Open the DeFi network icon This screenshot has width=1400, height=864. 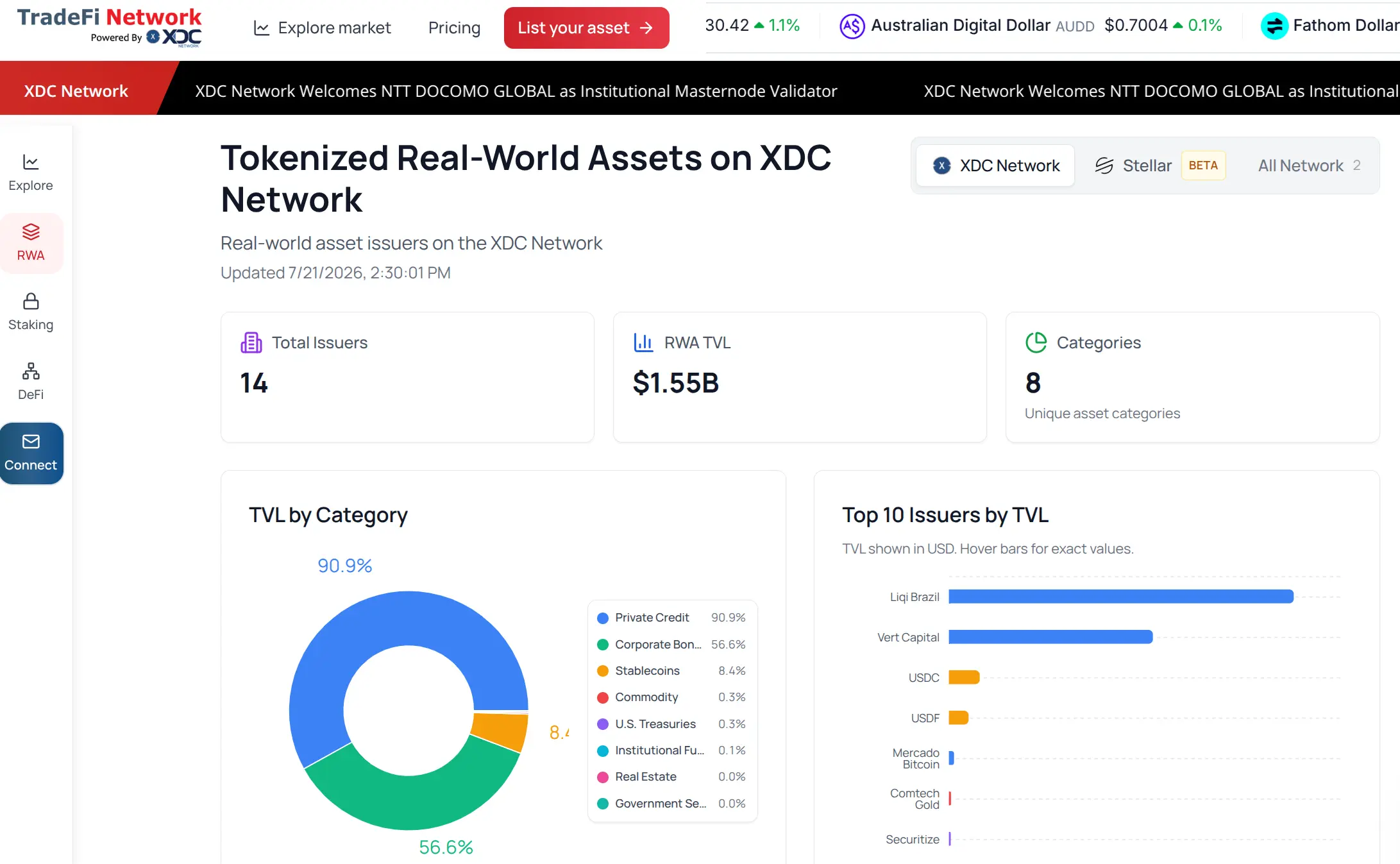(x=31, y=371)
